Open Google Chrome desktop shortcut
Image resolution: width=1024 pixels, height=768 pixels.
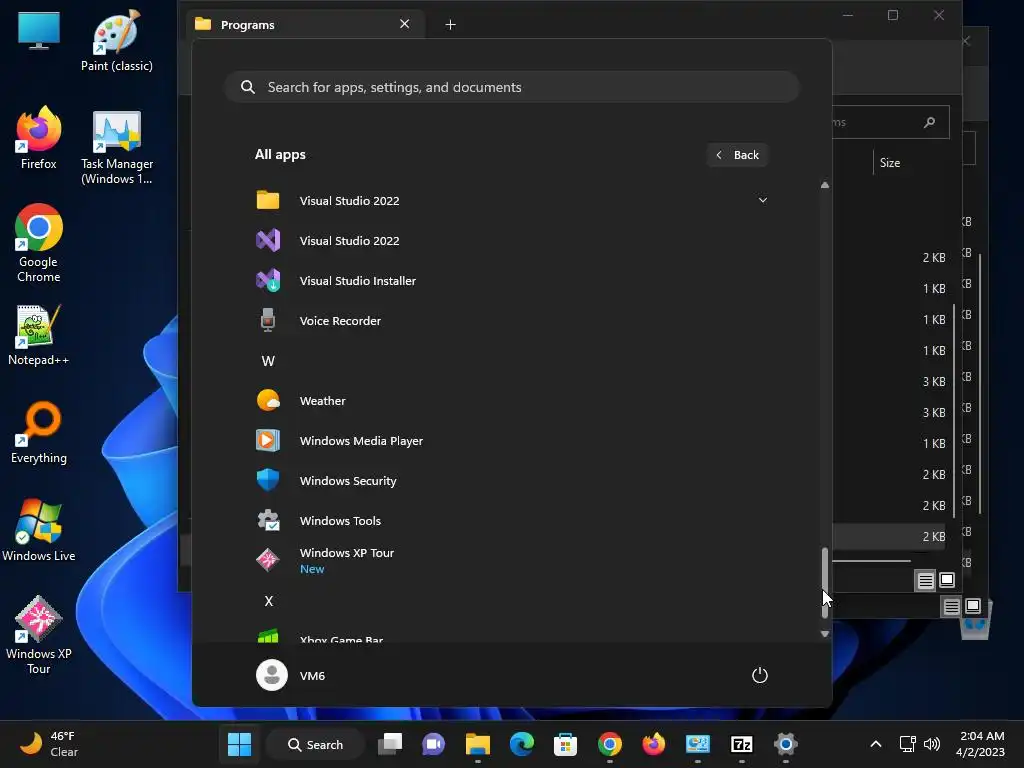click(39, 243)
